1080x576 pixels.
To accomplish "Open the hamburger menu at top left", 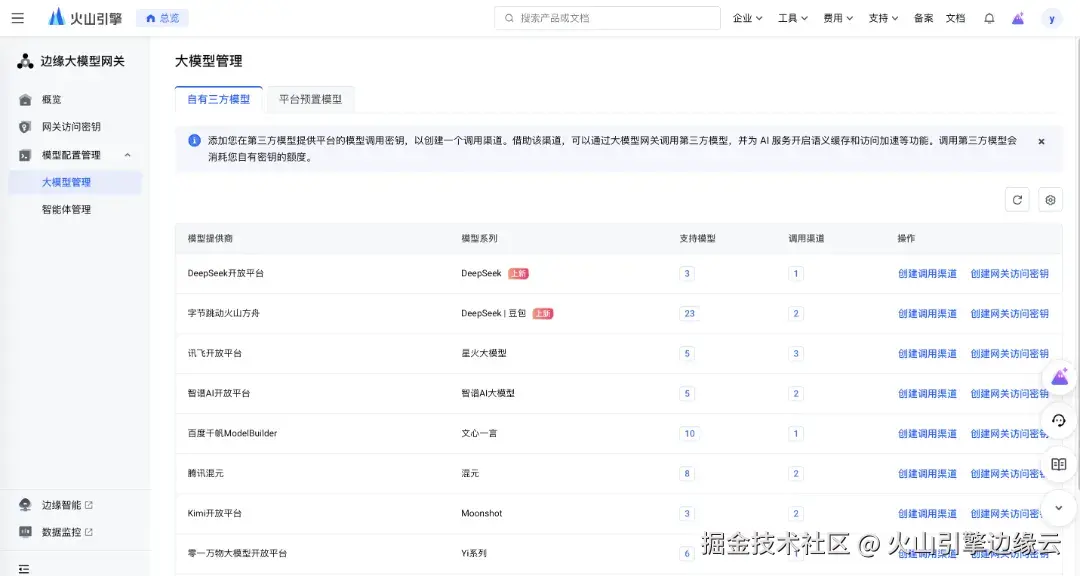I will (x=18, y=18).
